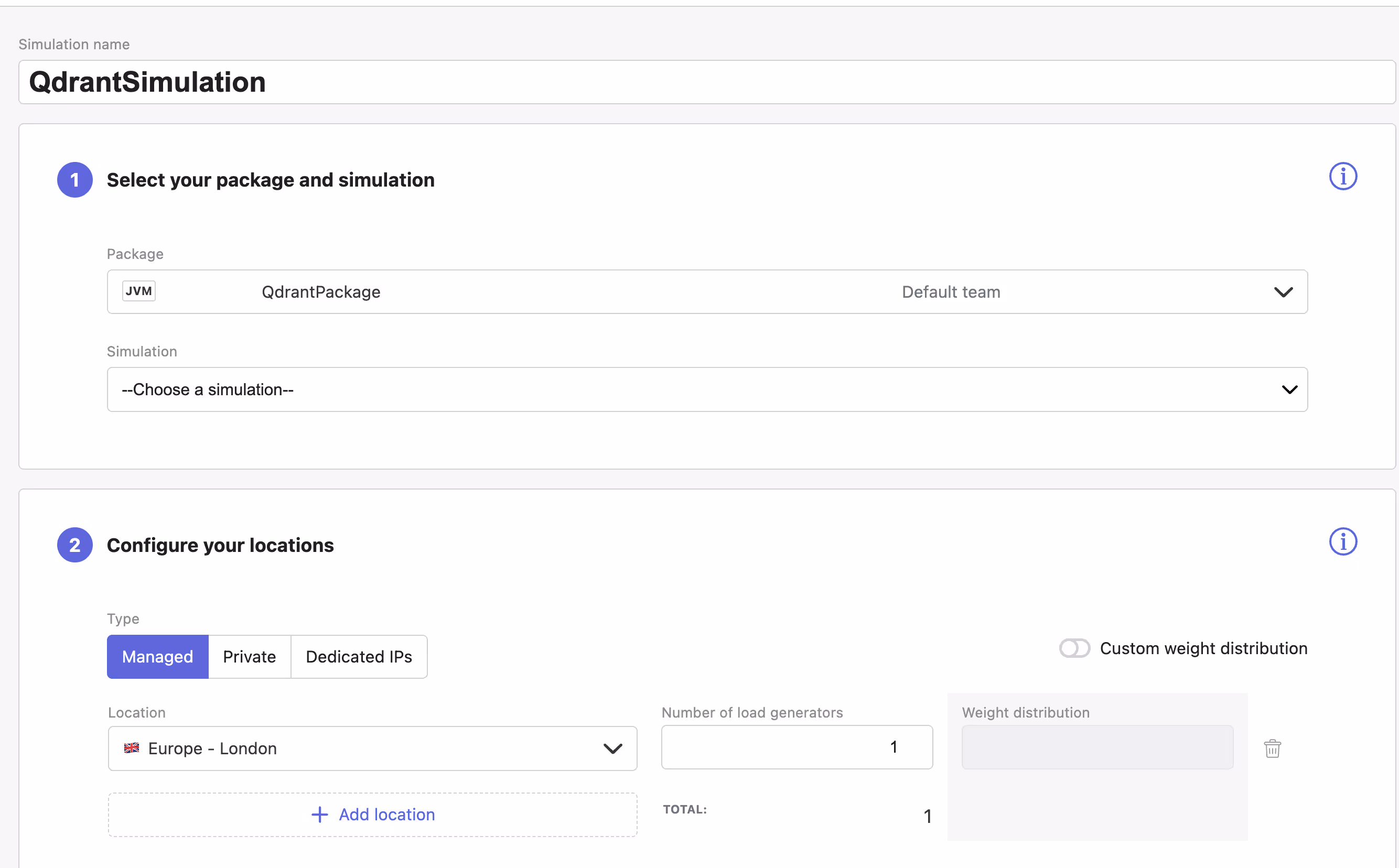Open the Package dropdown showing QdrantPackage
Viewport: 1399px width, 868px height.
coord(707,291)
